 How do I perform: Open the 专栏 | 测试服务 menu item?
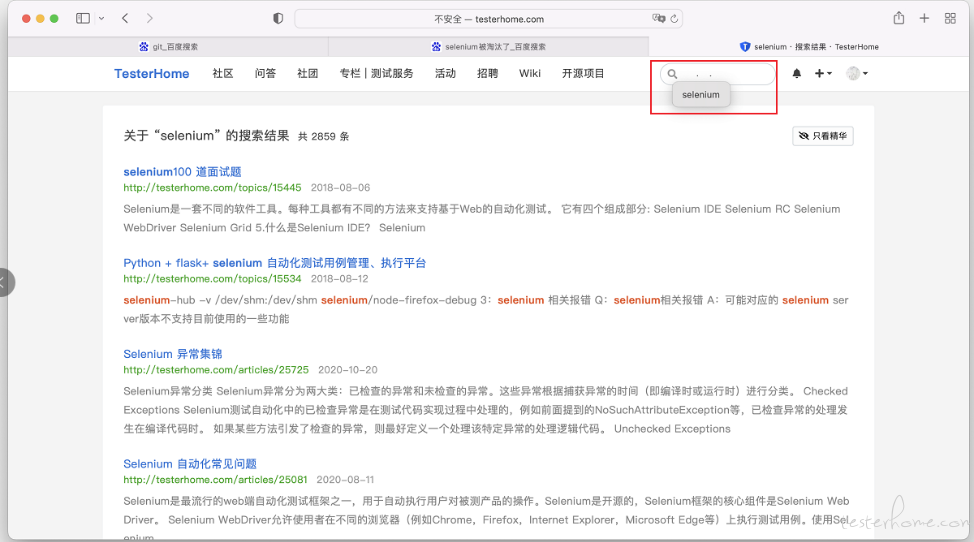click(376, 73)
